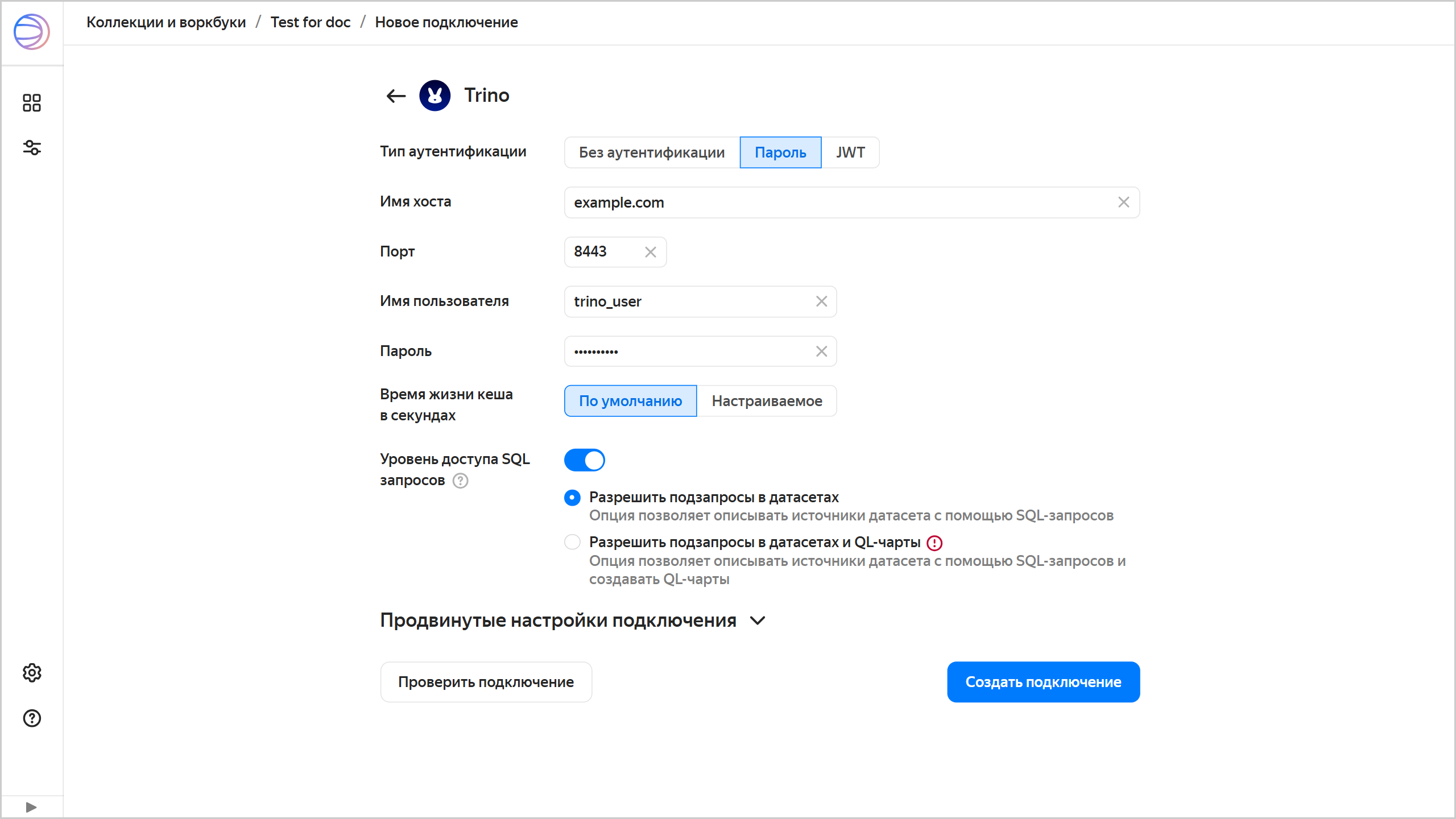Open the sliders icon in left sidebar
This screenshot has height=819, width=1456.
pyautogui.click(x=32, y=148)
